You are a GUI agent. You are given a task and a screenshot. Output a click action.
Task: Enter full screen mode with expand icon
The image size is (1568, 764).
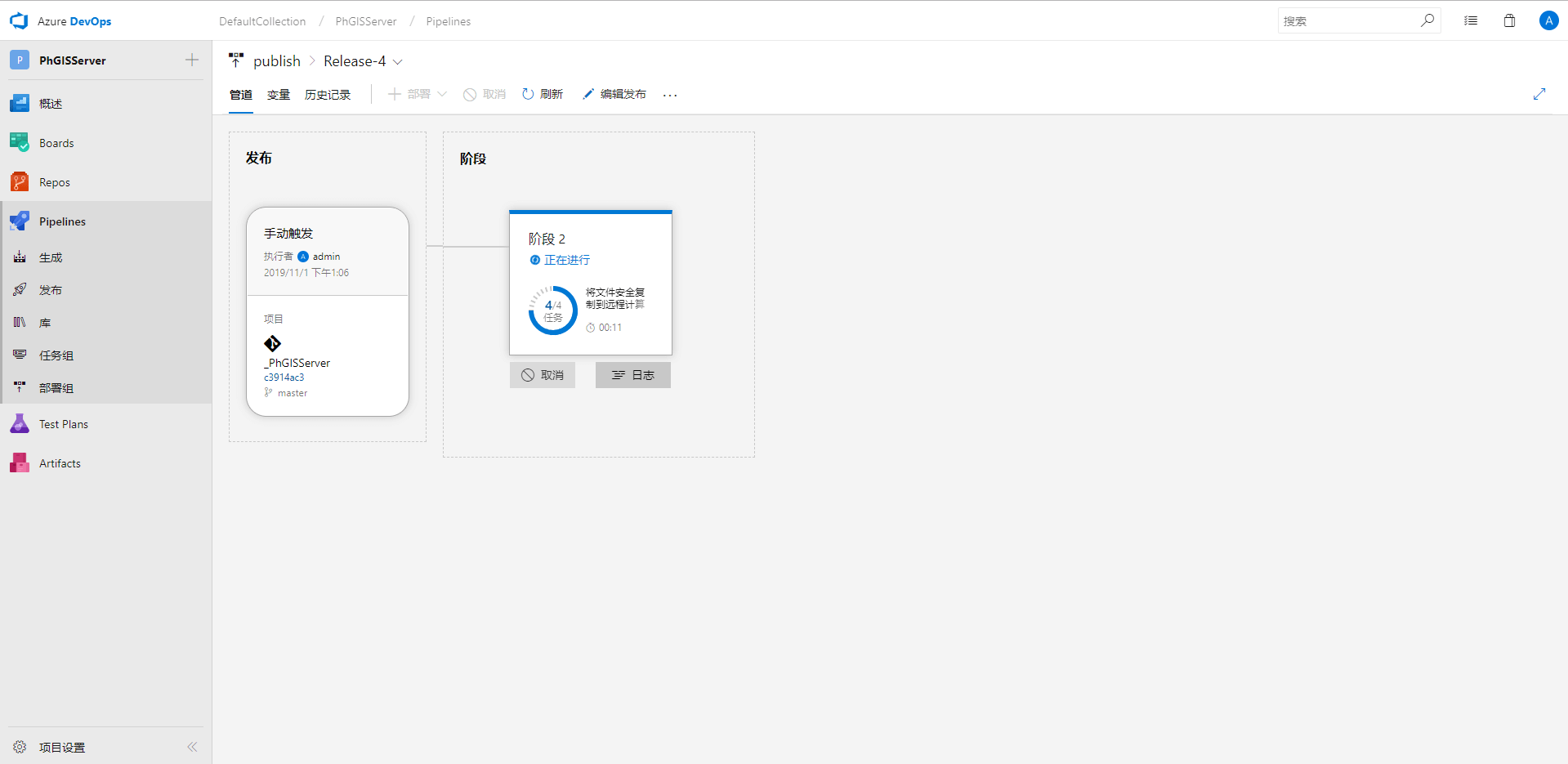click(x=1539, y=94)
